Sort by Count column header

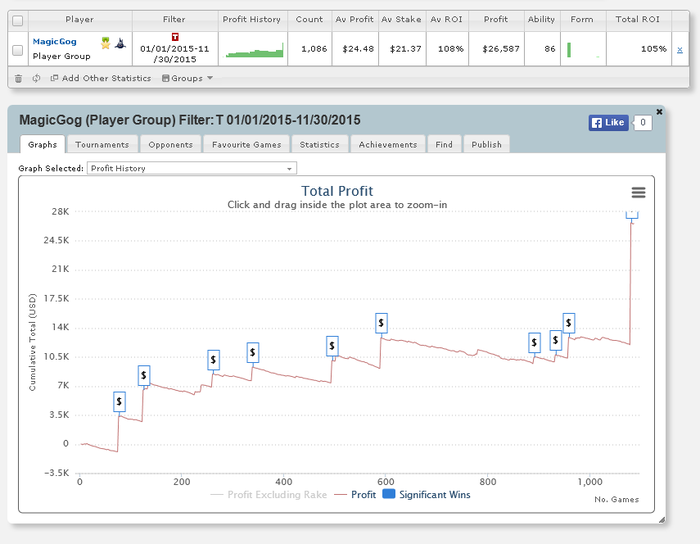pyautogui.click(x=309, y=20)
